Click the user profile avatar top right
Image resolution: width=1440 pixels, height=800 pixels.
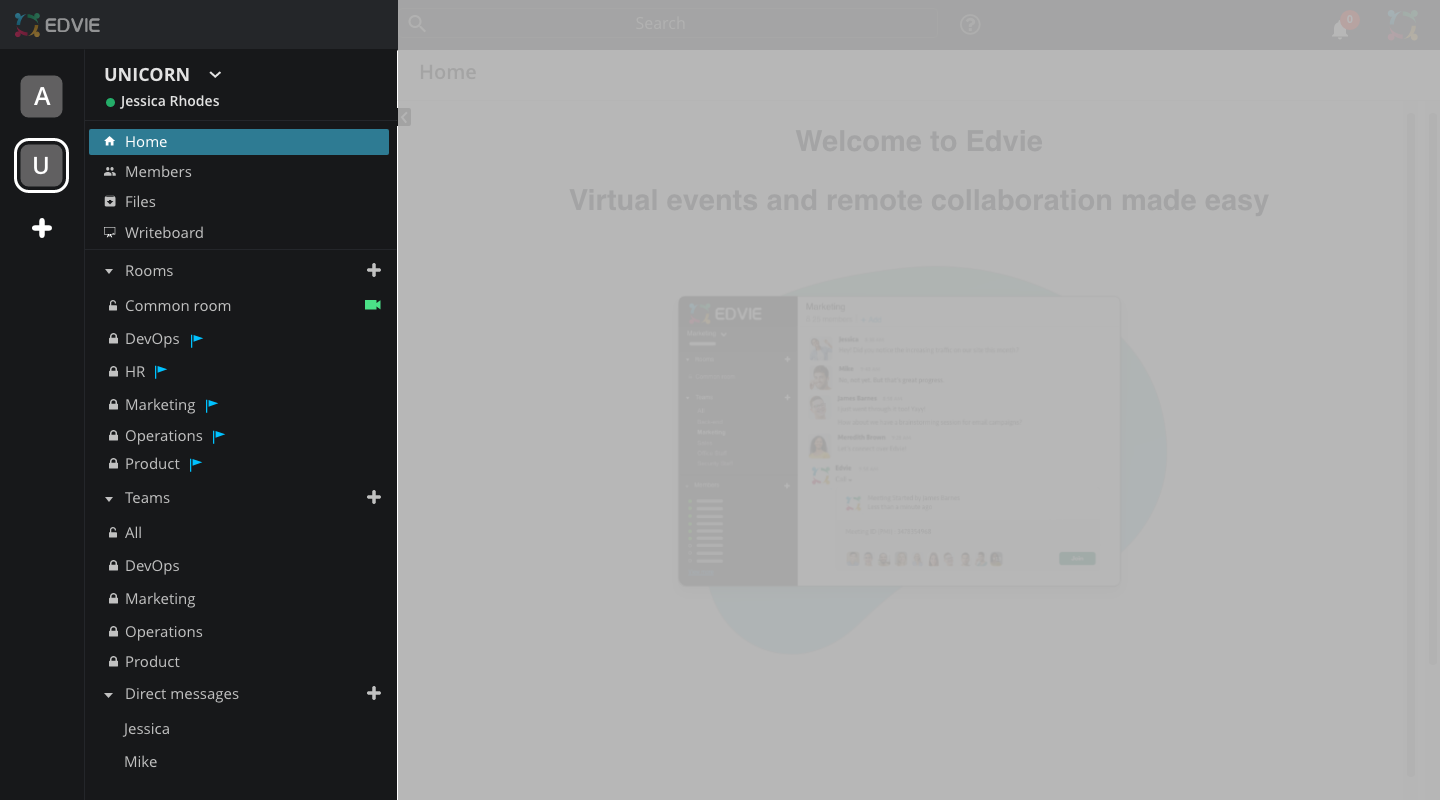(1403, 25)
